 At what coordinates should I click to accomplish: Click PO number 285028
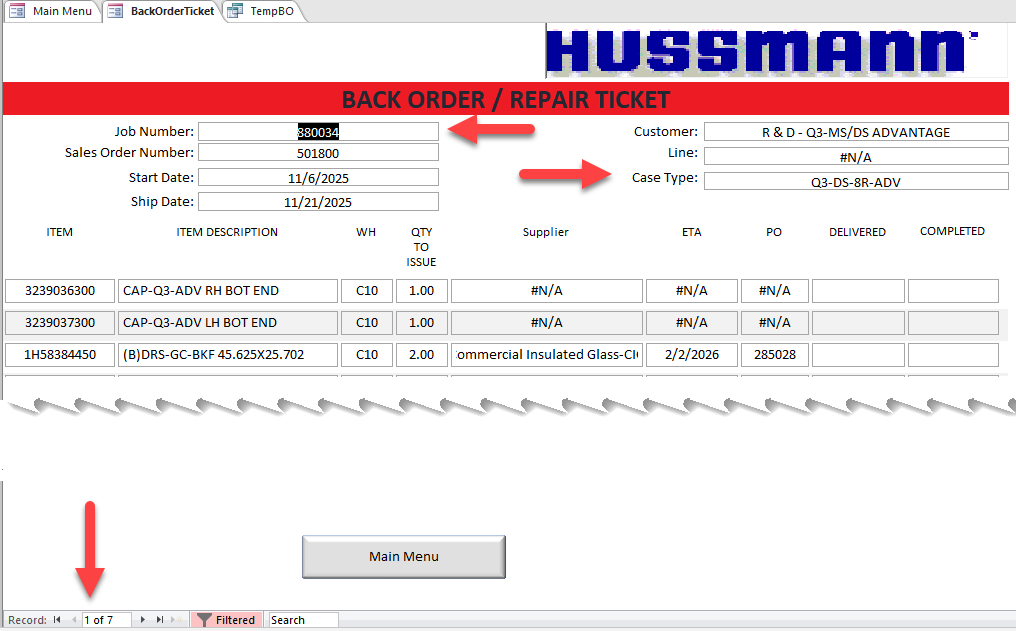(775, 354)
